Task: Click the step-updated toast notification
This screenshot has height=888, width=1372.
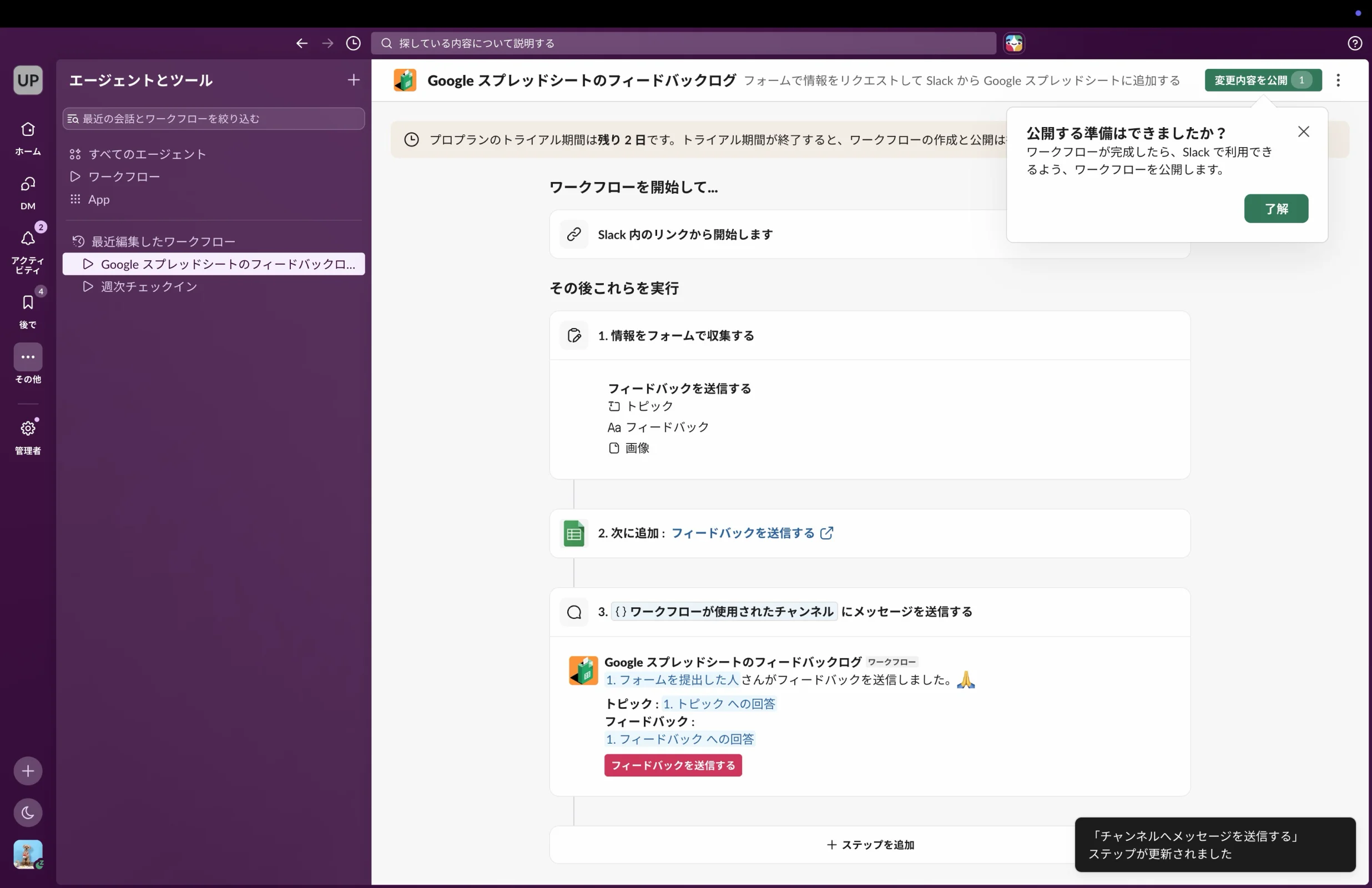Action: coord(1215,845)
